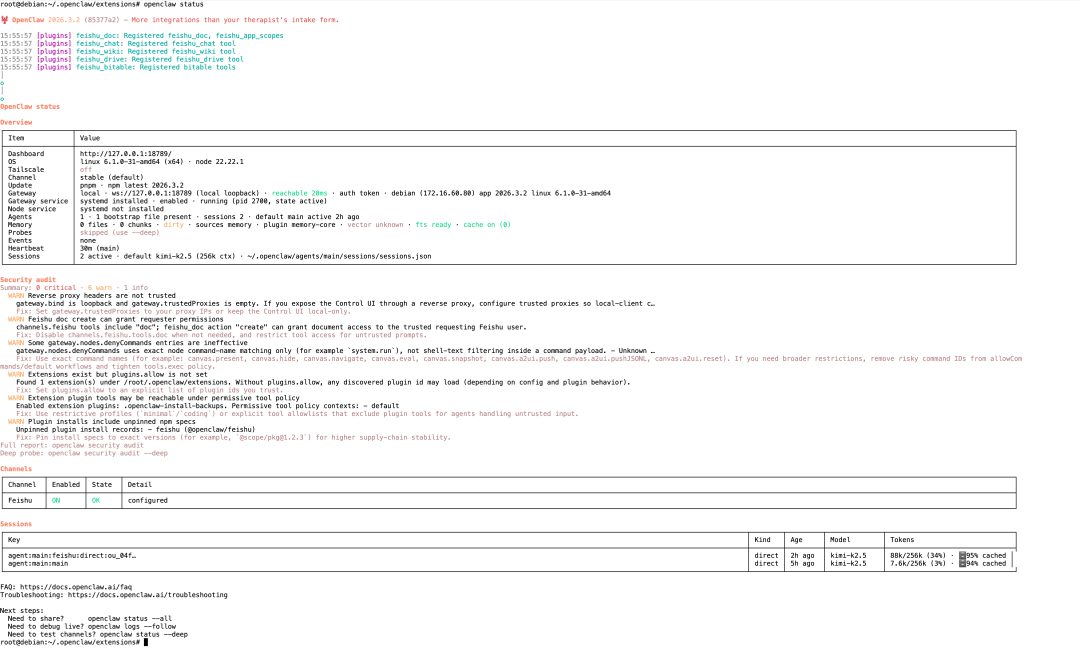Click the 'Summary: 0 critical' audit text
Image resolution: width=1080 pixels, height=649 pixels.
coord(38,288)
